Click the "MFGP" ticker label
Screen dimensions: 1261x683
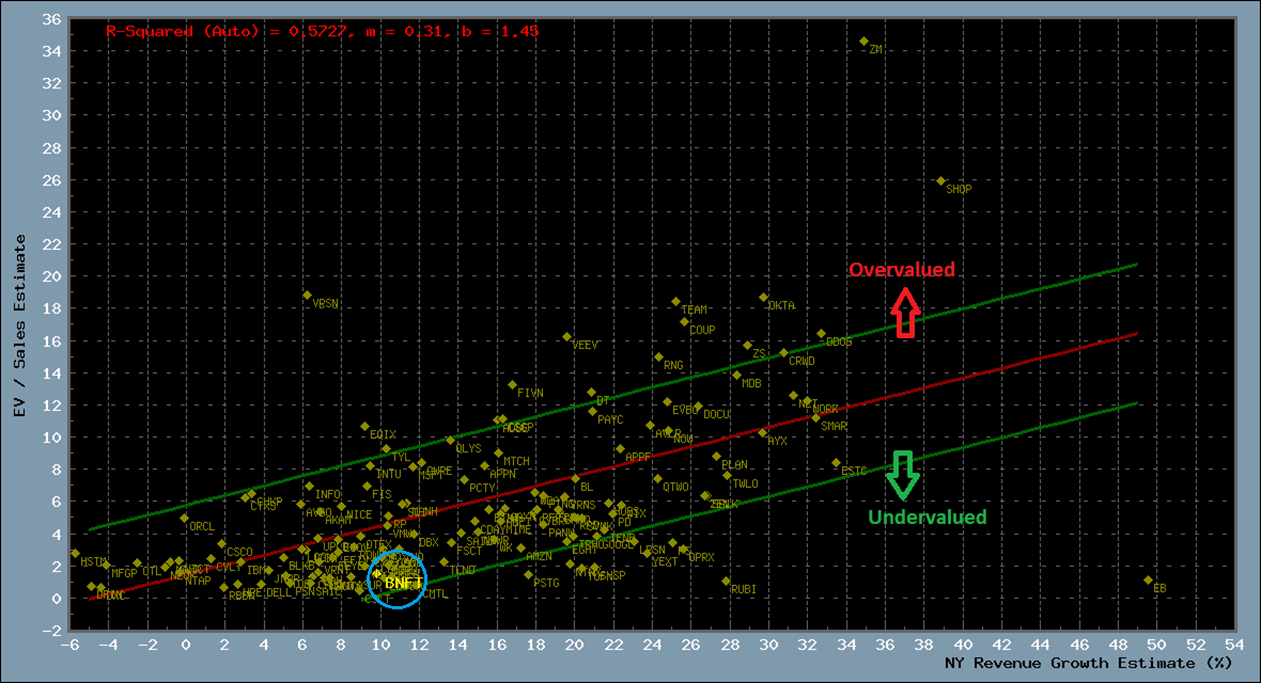pos(124,574)
